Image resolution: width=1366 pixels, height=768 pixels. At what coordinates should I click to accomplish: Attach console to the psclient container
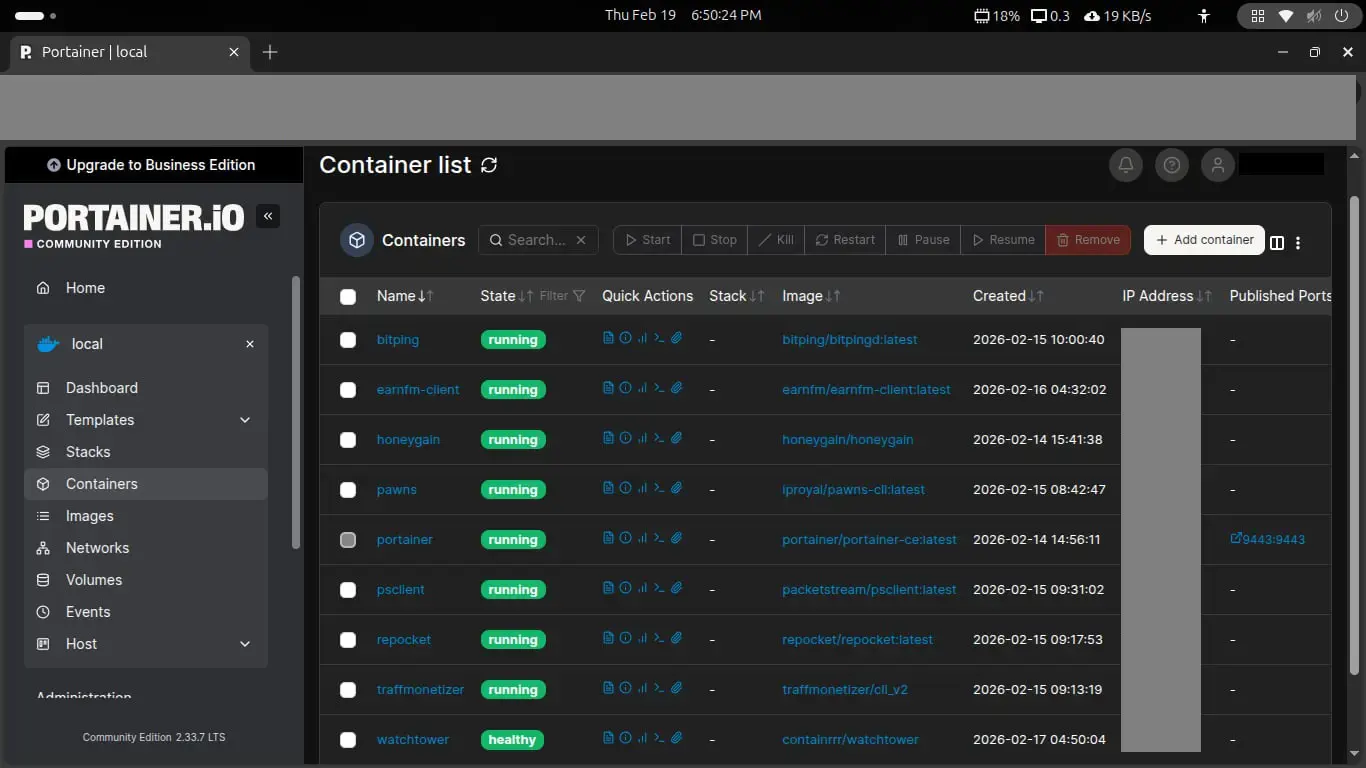(676, 588)
